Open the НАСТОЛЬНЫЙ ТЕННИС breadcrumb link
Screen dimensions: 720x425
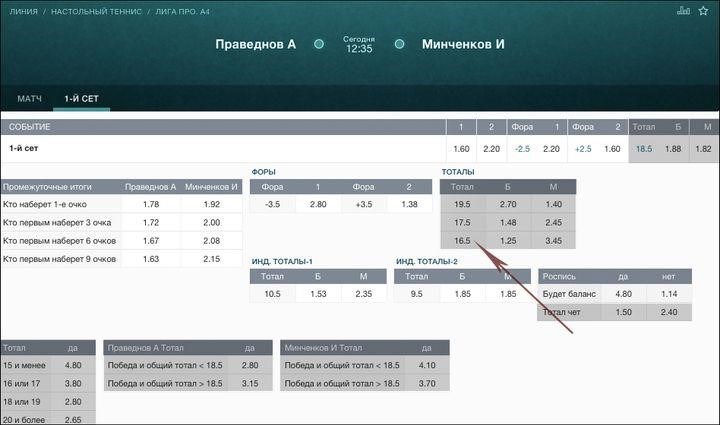[x=96, y=11]
